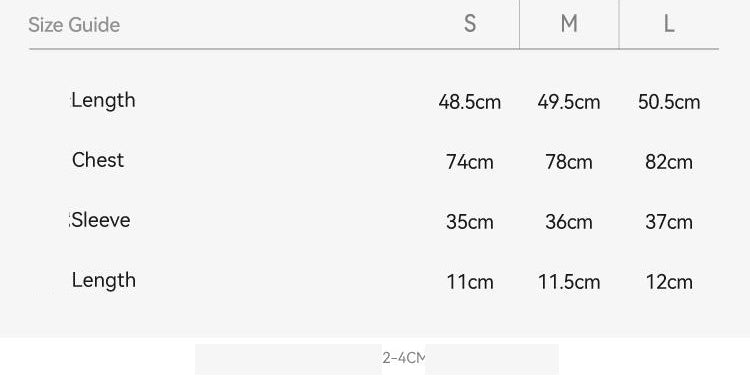This screenshot has height=379, width=750.
Task: Select the 36cm sleeve value
Action: (x=569, y=222)
